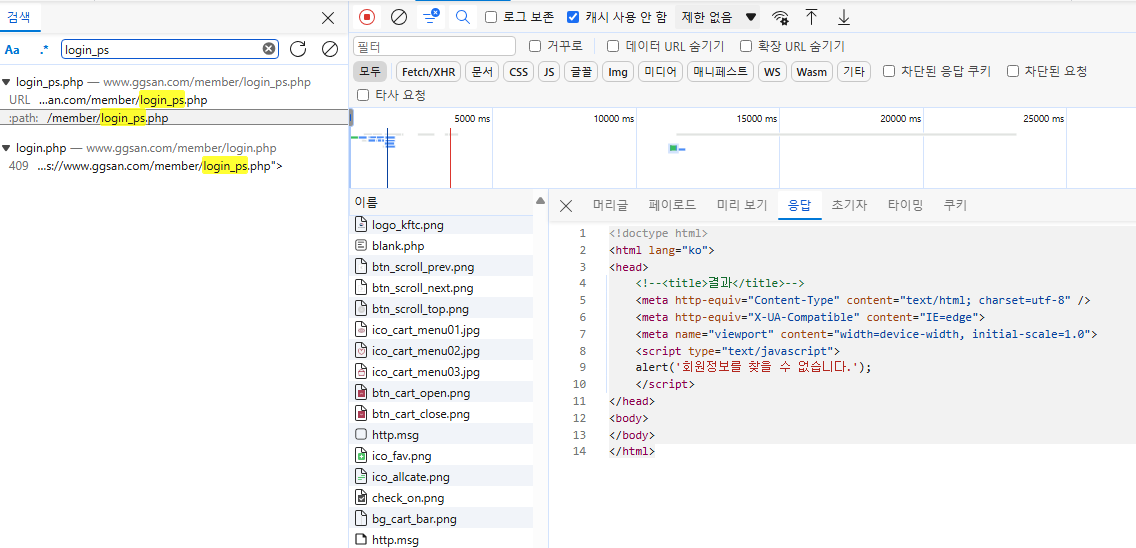Select ico_cart_menu02.jpg file icon
This screenshot has width=1136, height=548.
click(361, 351)
